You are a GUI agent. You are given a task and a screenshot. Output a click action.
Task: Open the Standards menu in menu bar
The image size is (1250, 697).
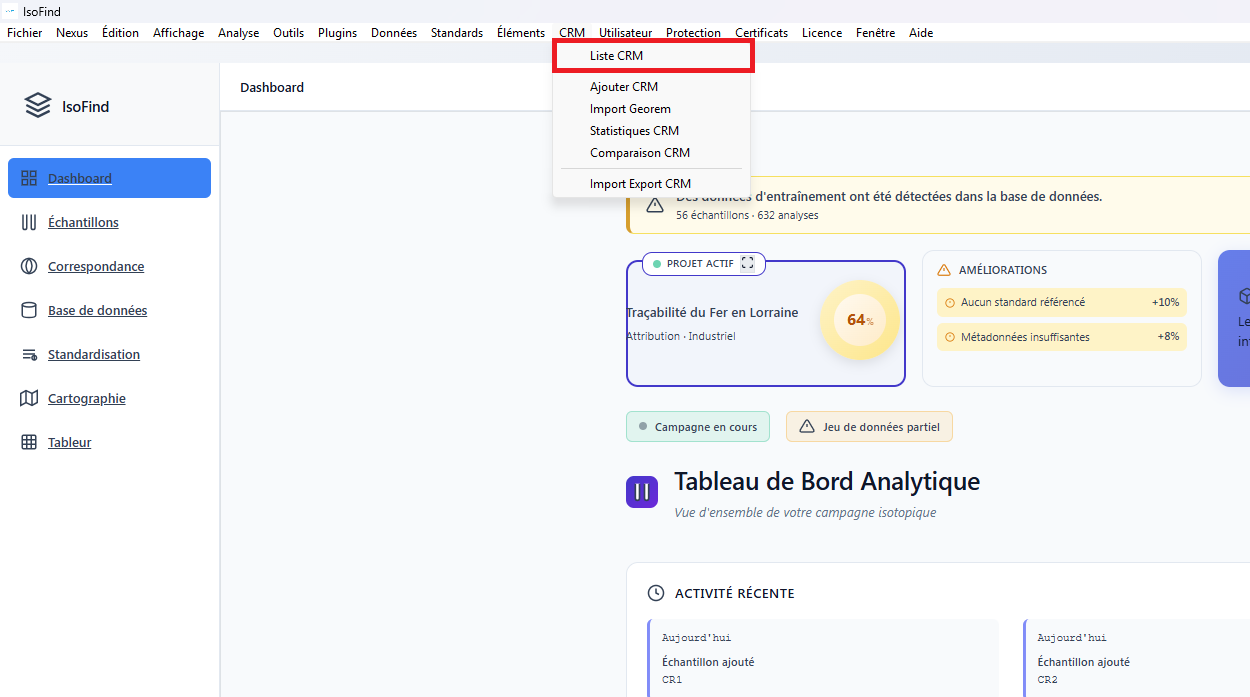[x=456, y=33]
